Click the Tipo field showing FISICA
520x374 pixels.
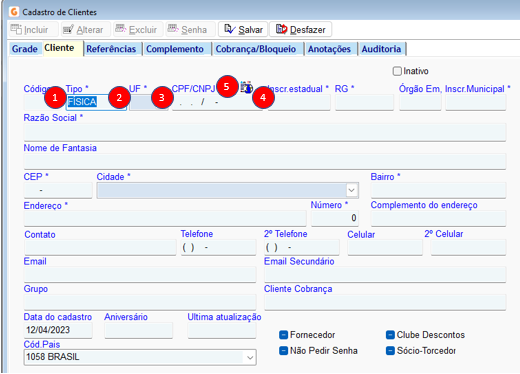(96, 102)
